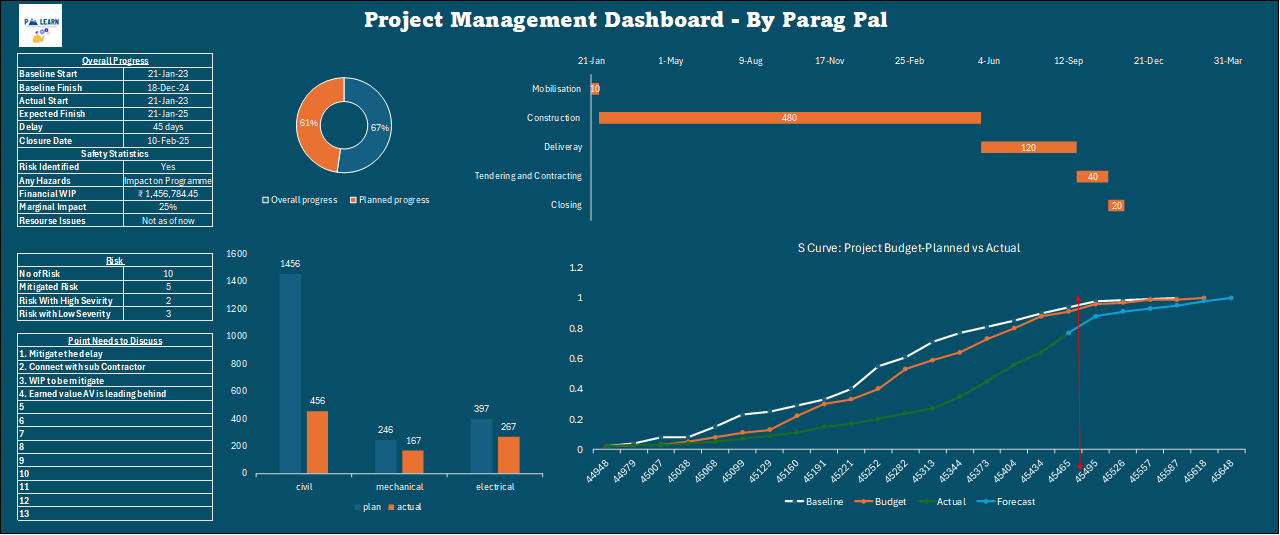The image size is (1280, 535).
Task: Click the orange actual legend swatch under bar chart
Action: pyautogui.click(x=391, y=508)
